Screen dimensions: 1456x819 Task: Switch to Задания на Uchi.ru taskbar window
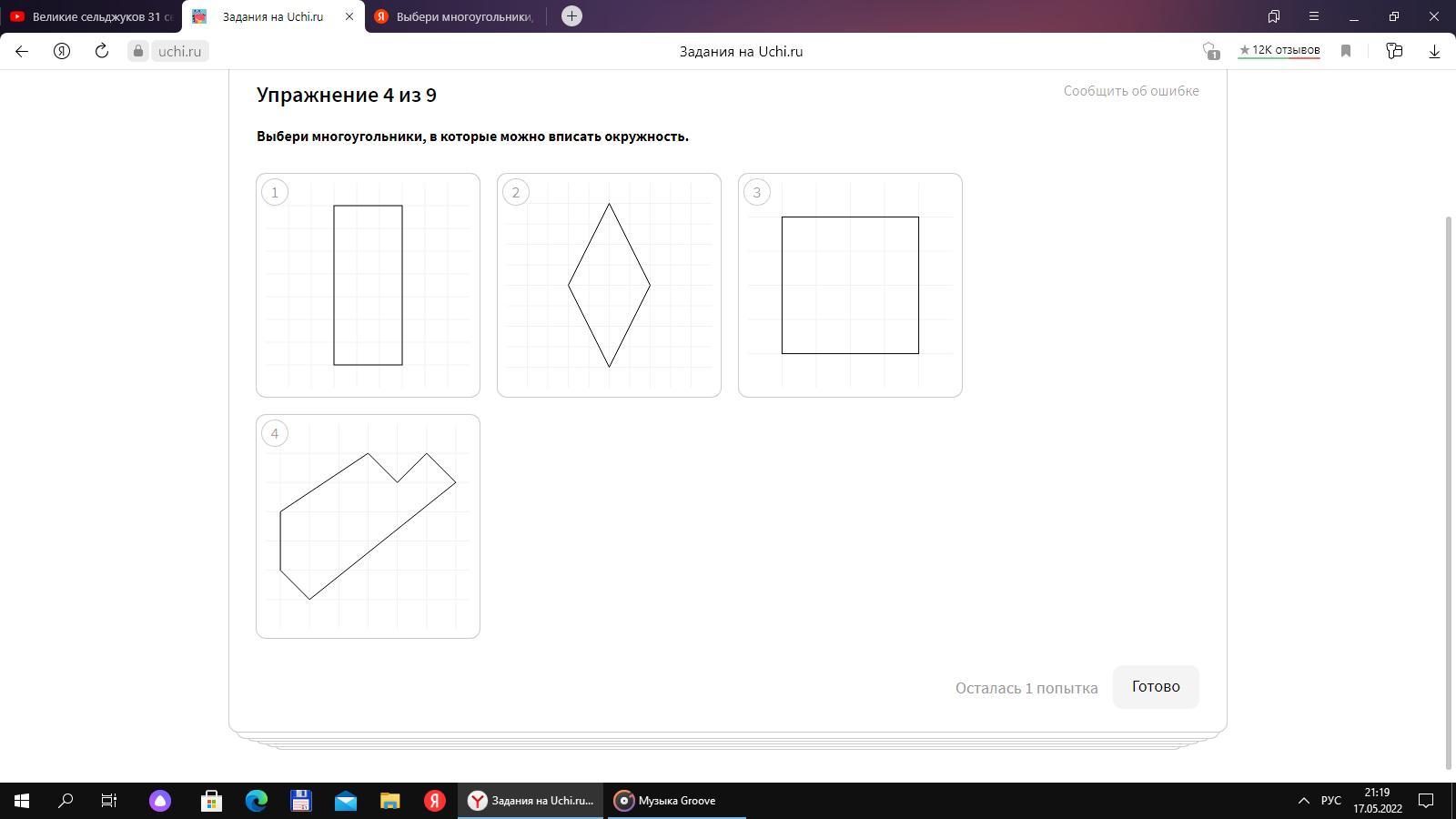[x=531, y=801]
